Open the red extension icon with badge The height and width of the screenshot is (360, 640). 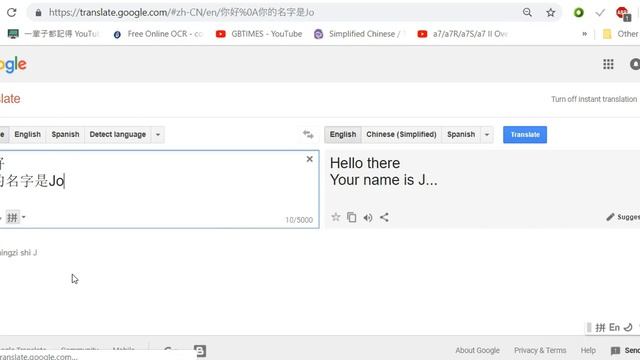click(x=622, y=13)
